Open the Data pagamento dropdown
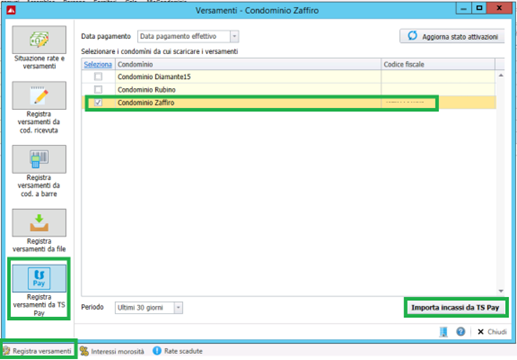 234,36
